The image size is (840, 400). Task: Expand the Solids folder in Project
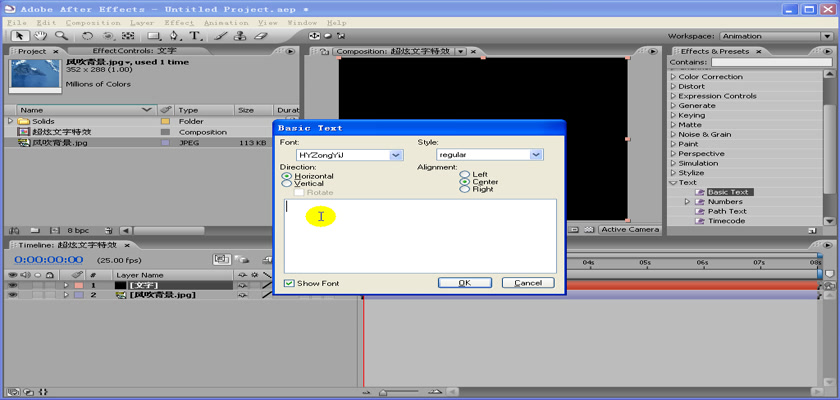point(10,122)
